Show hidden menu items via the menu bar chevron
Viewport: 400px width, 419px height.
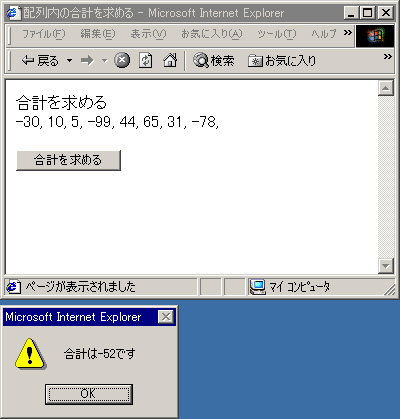point(348,33)
